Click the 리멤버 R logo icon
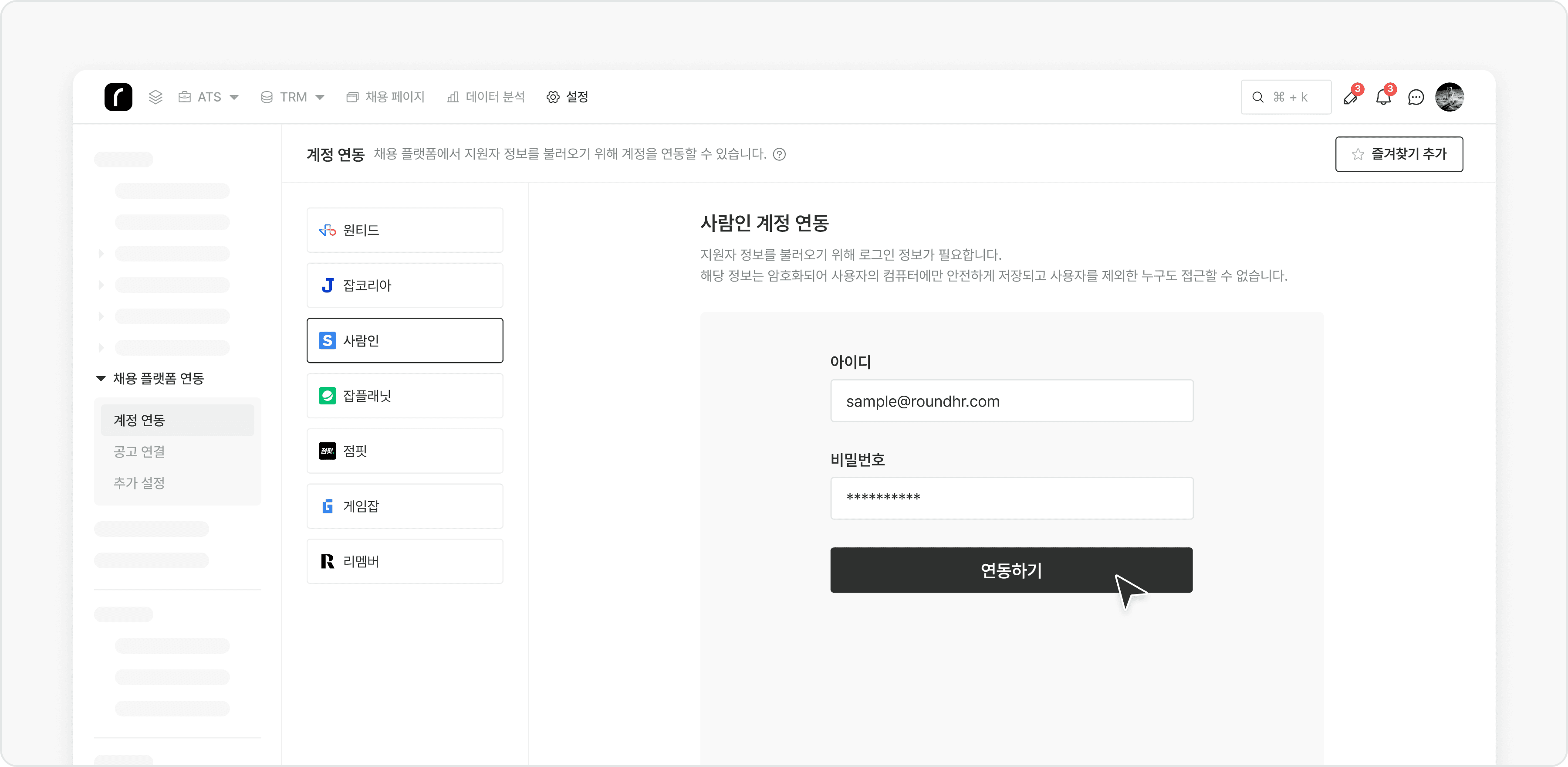This screenshot has height=767, width=1568. coord(328,561)
